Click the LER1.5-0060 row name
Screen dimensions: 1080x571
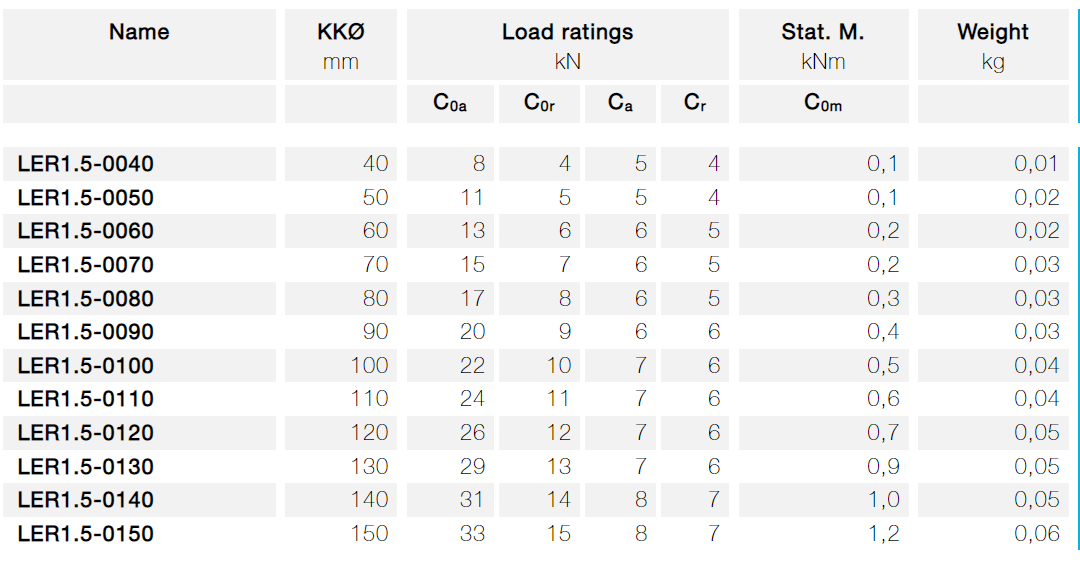coord(85,231)
